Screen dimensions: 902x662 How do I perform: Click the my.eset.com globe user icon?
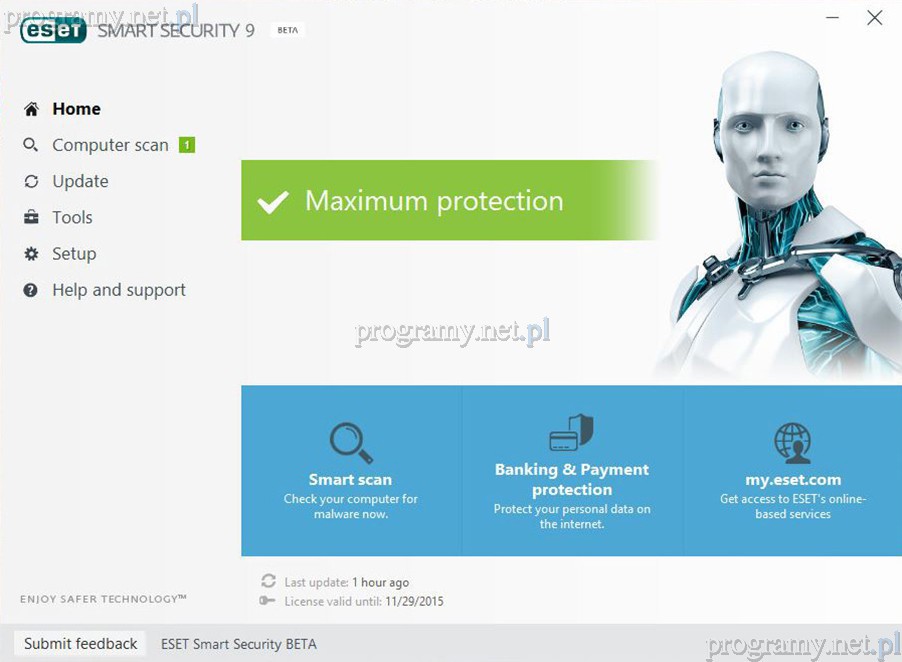(793, 443)
